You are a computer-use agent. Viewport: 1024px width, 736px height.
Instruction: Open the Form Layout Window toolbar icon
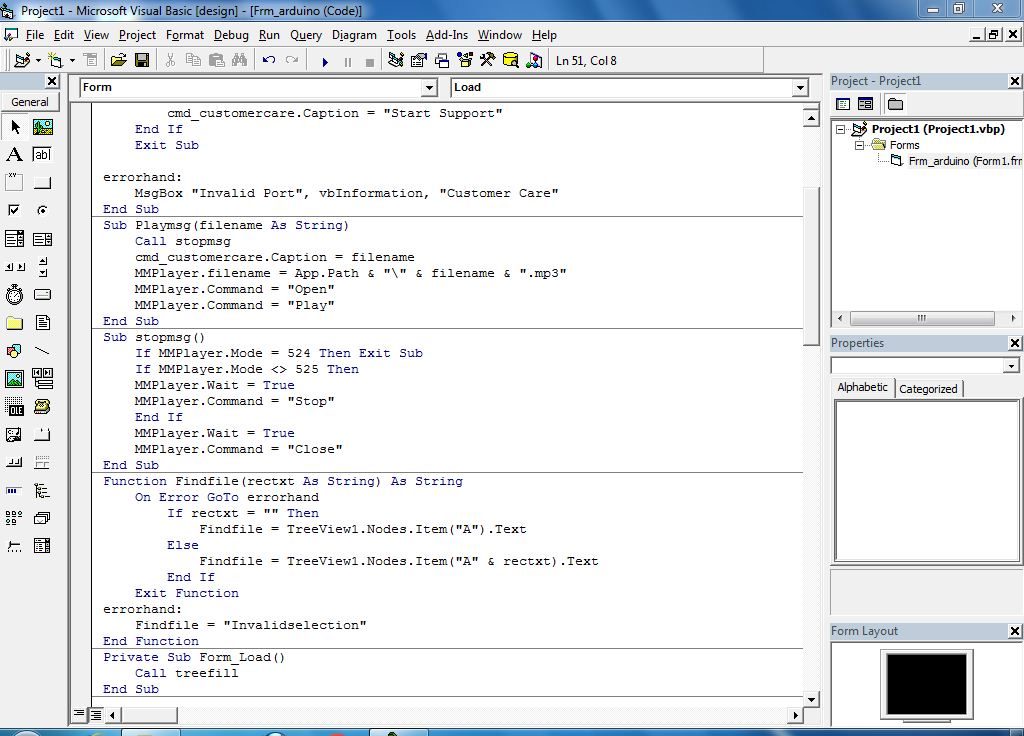(x=440, y=60)
